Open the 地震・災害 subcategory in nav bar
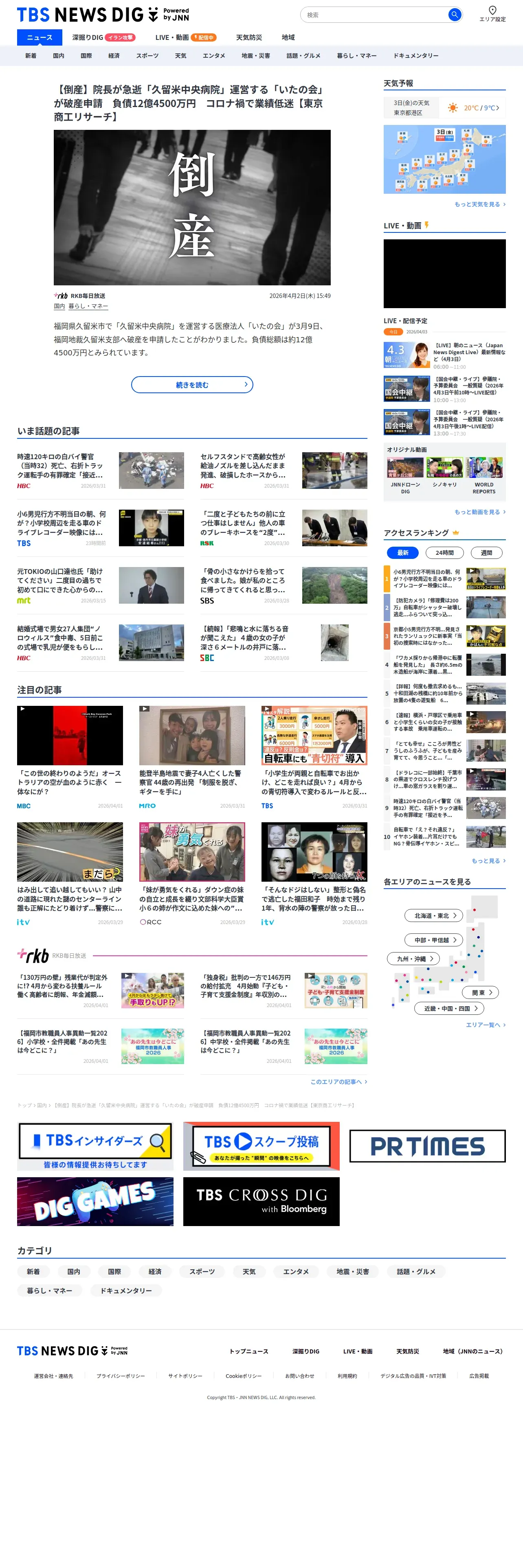 point(256,55)
